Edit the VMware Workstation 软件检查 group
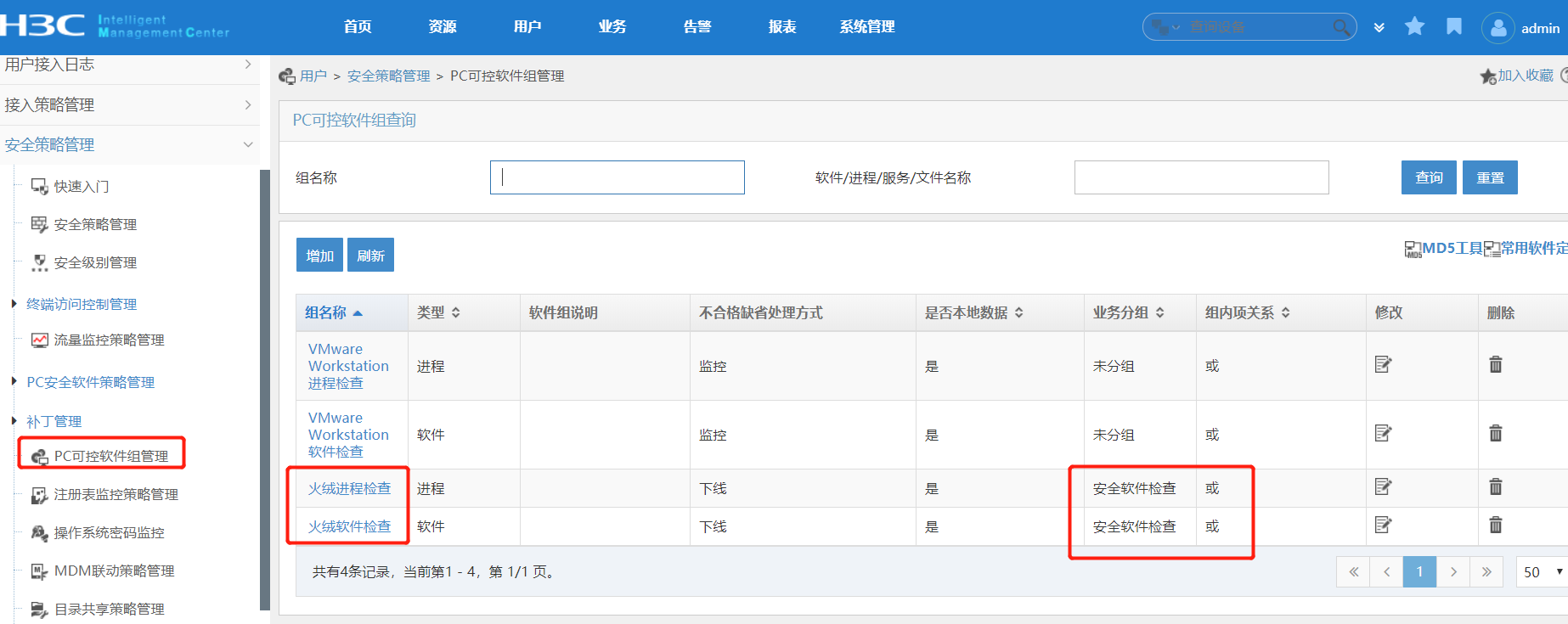The width and height of the screenshot is (1568, 624). 1383,433
